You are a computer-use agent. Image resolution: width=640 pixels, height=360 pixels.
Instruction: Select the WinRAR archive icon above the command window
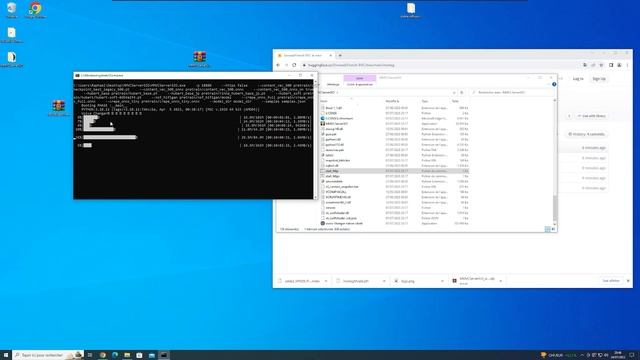click(x=199, y=59)
